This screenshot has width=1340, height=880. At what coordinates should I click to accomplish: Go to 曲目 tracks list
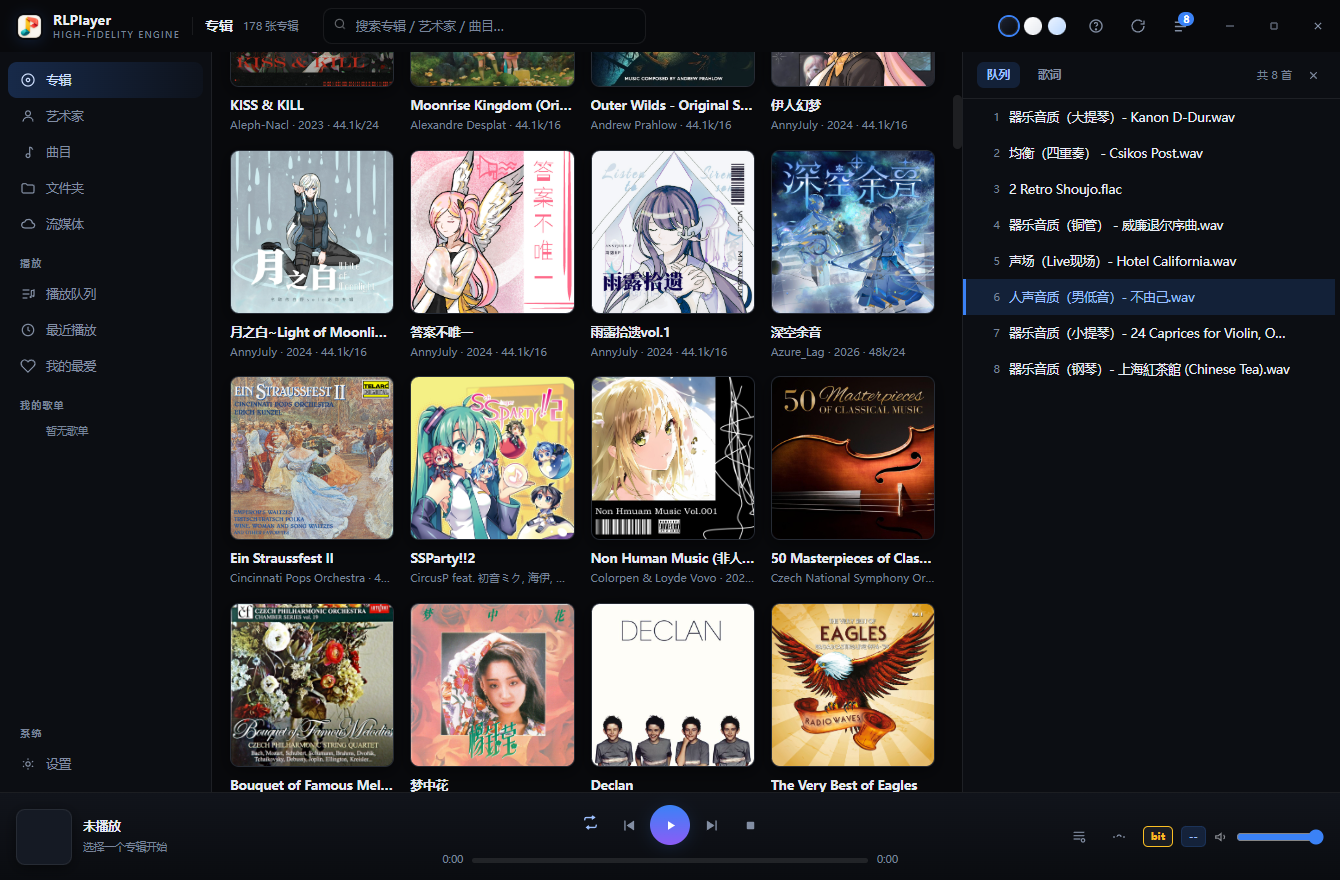point(105,152)
